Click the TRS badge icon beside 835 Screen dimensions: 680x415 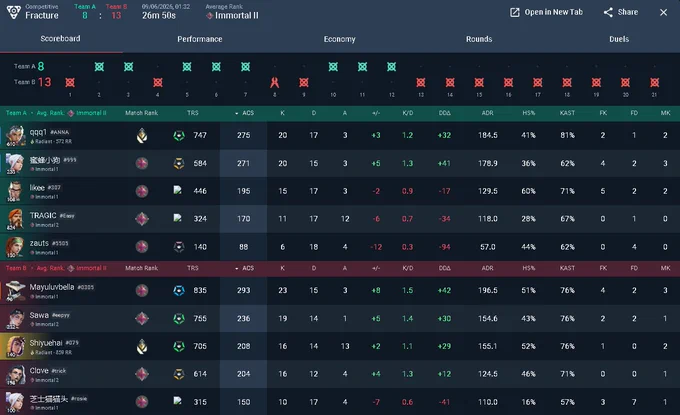pos(179,291)
